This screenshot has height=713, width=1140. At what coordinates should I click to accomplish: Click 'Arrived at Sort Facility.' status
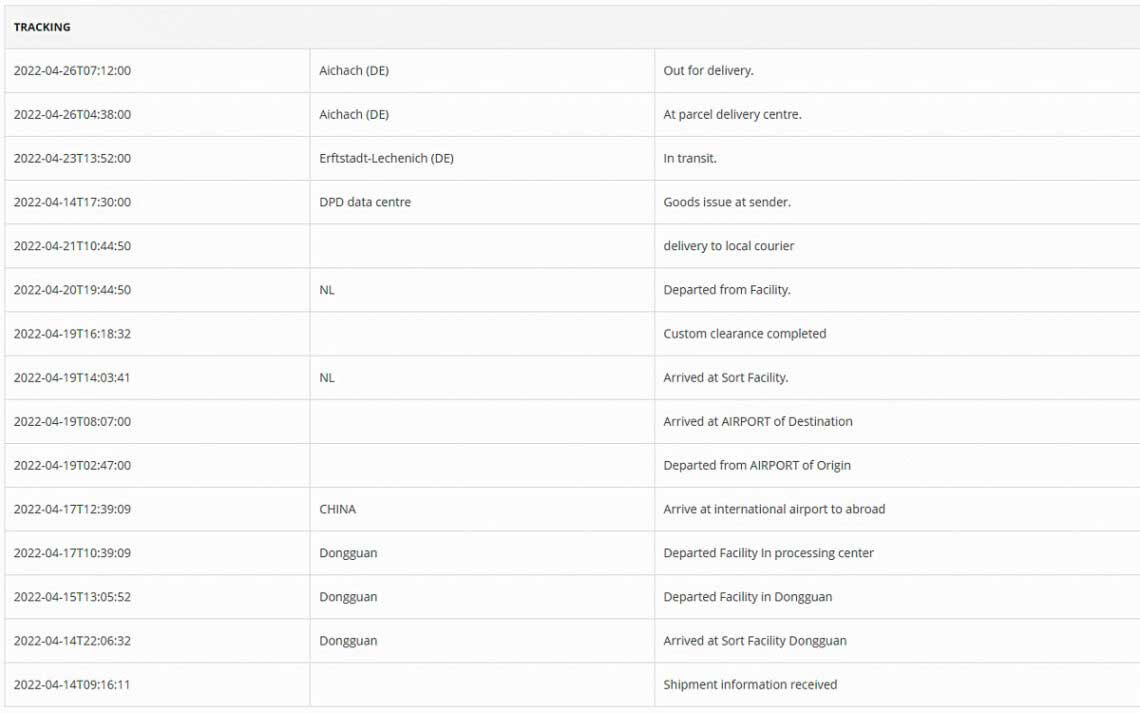tap(726, 378)
